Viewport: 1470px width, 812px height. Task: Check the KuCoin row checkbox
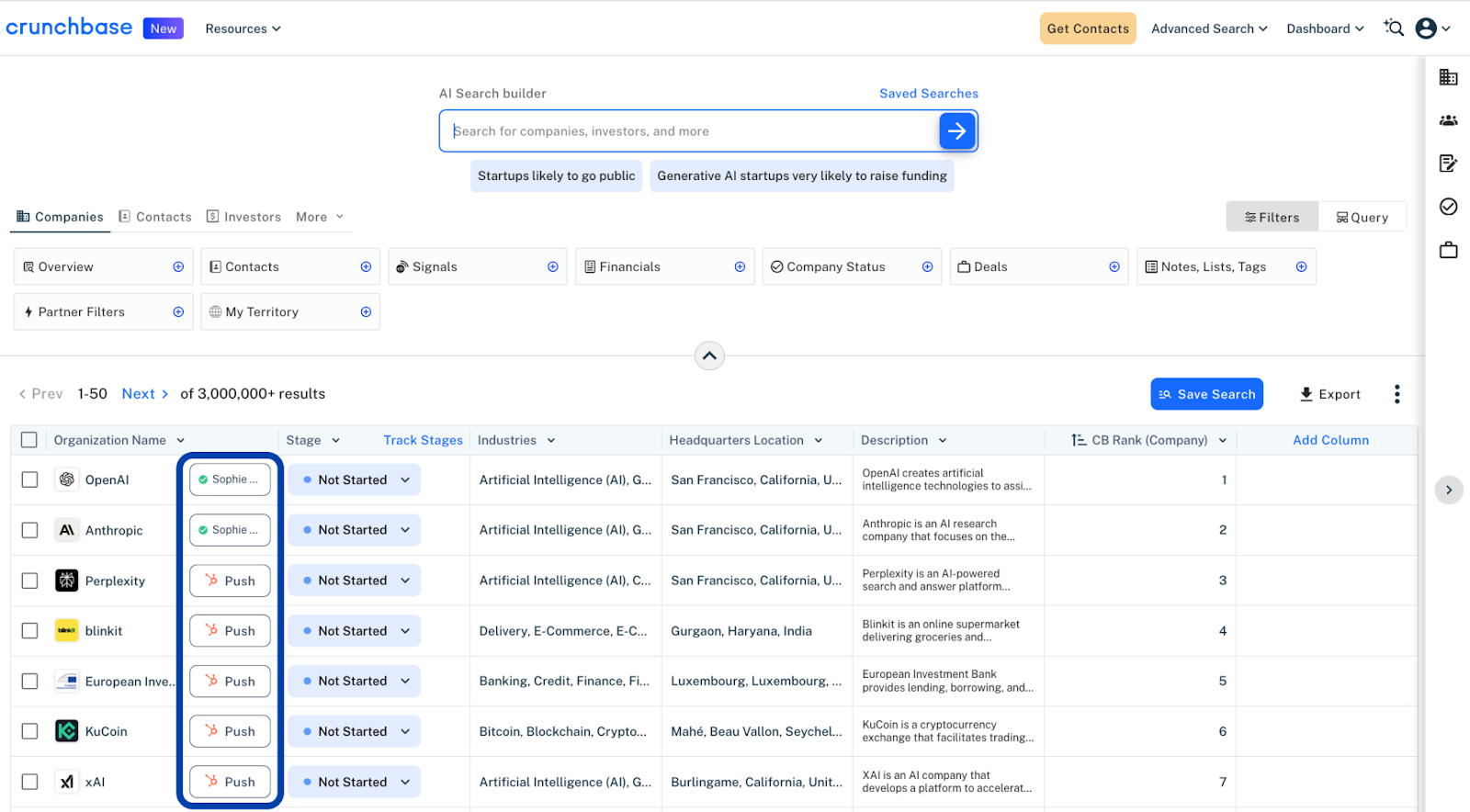[x=30, y=731]
